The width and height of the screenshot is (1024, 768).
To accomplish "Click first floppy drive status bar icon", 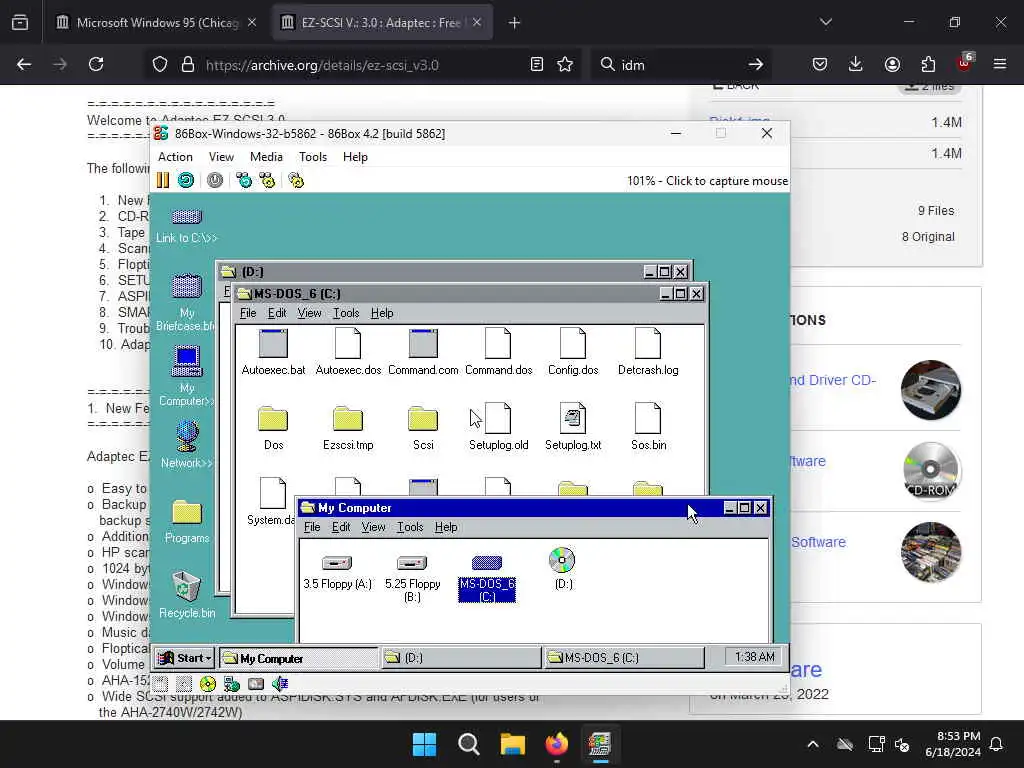I will click(161, 684).
